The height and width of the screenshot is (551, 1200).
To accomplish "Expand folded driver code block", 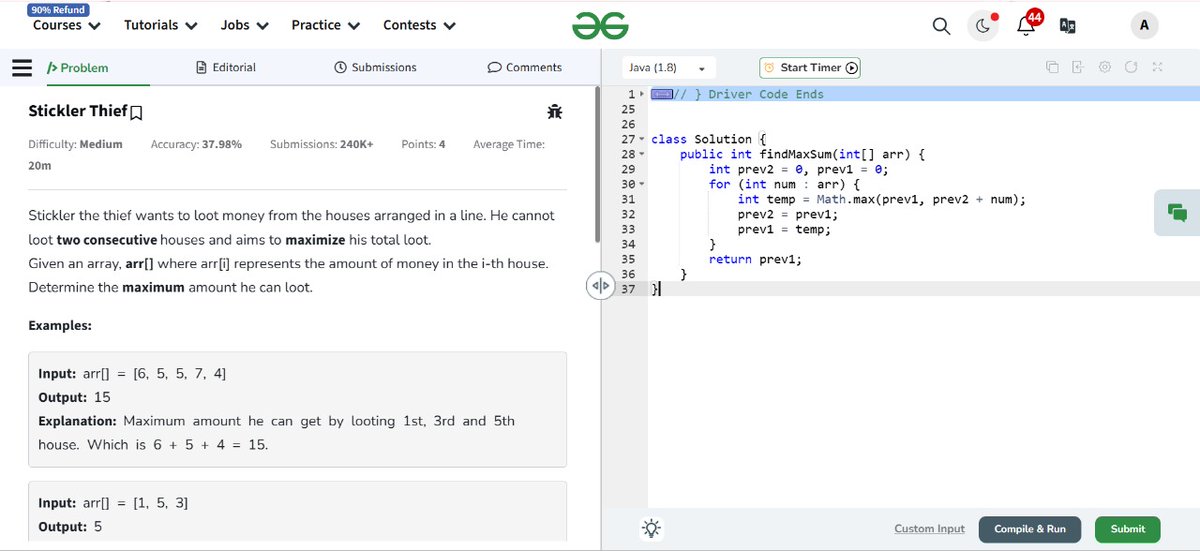I will point(661,94).
